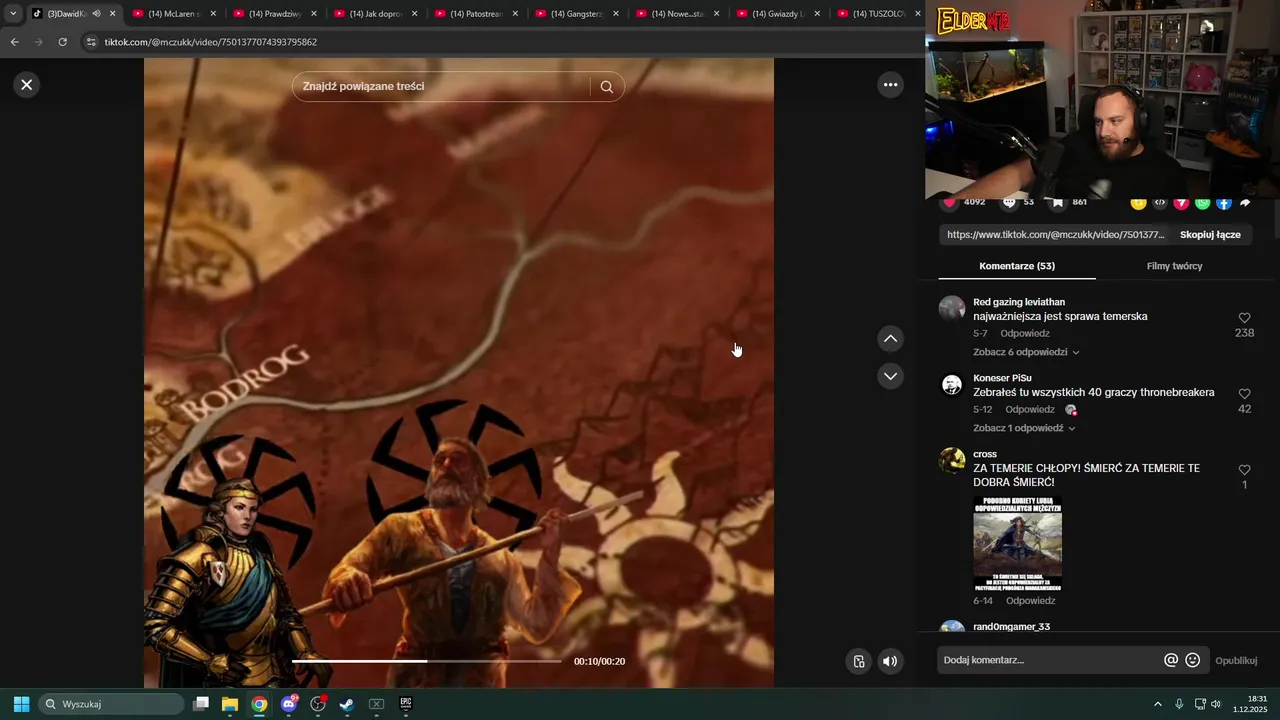Switch to the Gangsterzy YouTube tab
1280x720 pixels.
pyautogui.click(x=577, y=14)
